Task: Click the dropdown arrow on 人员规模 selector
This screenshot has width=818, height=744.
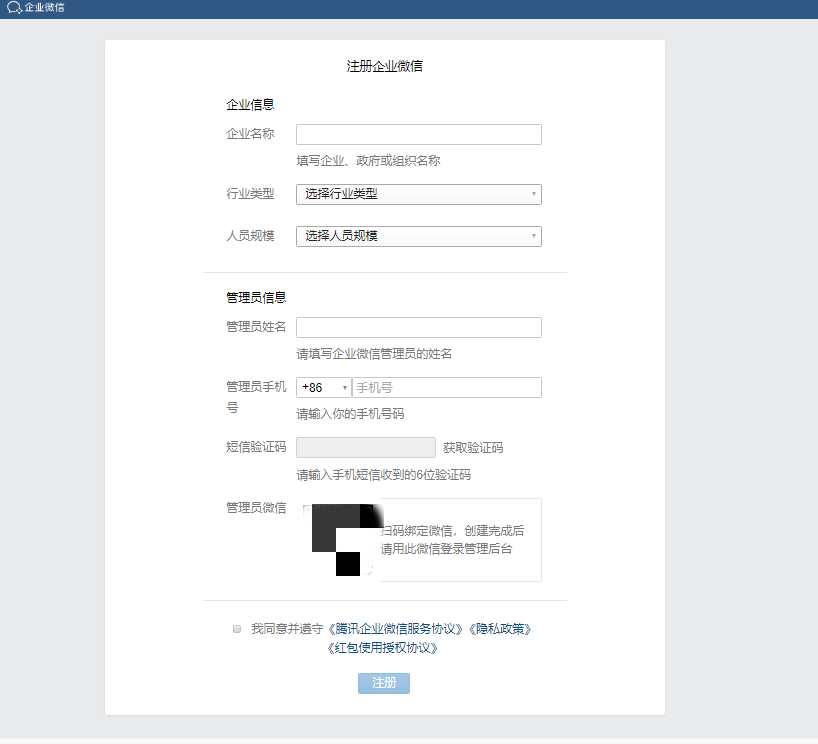Action: coord(532,236)
